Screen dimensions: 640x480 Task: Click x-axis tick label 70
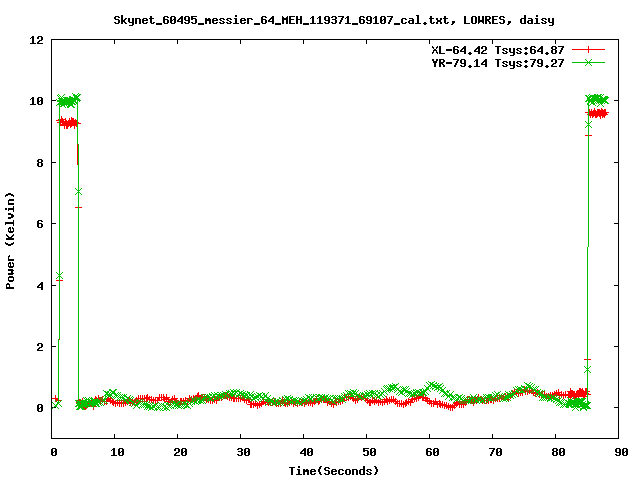point(495,452)
